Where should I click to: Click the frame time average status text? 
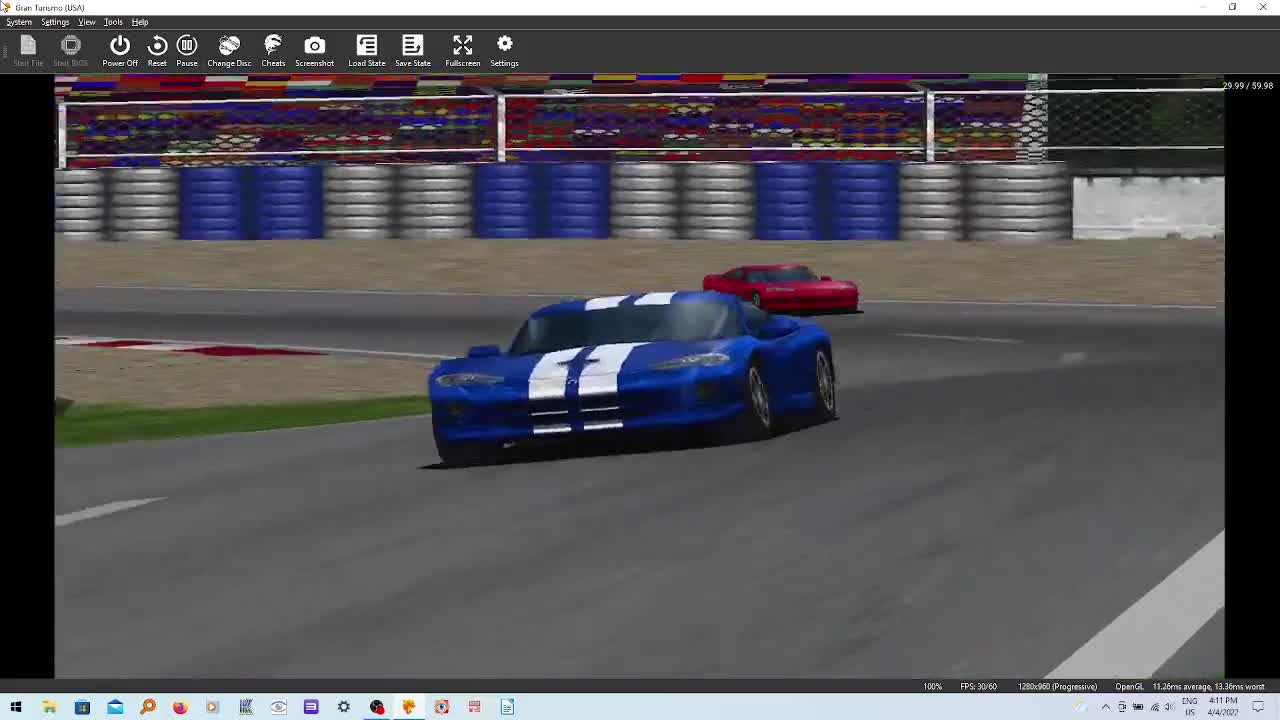(x=1208, y=686)
